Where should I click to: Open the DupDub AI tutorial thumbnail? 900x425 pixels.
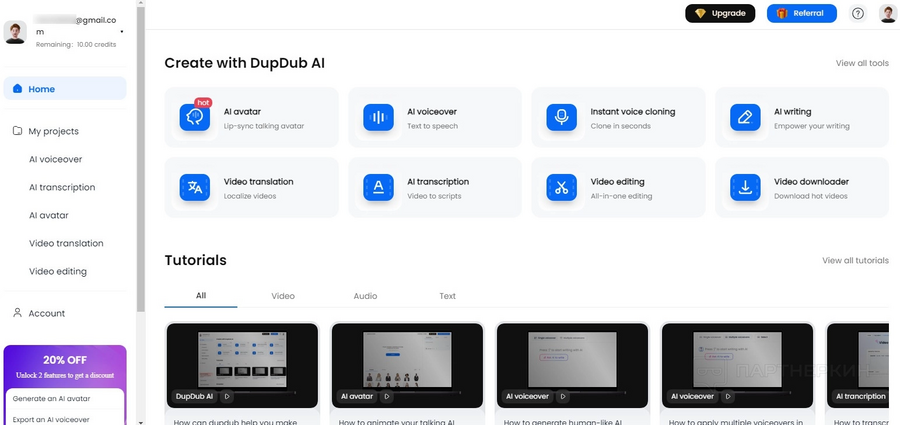coord(242,365)
